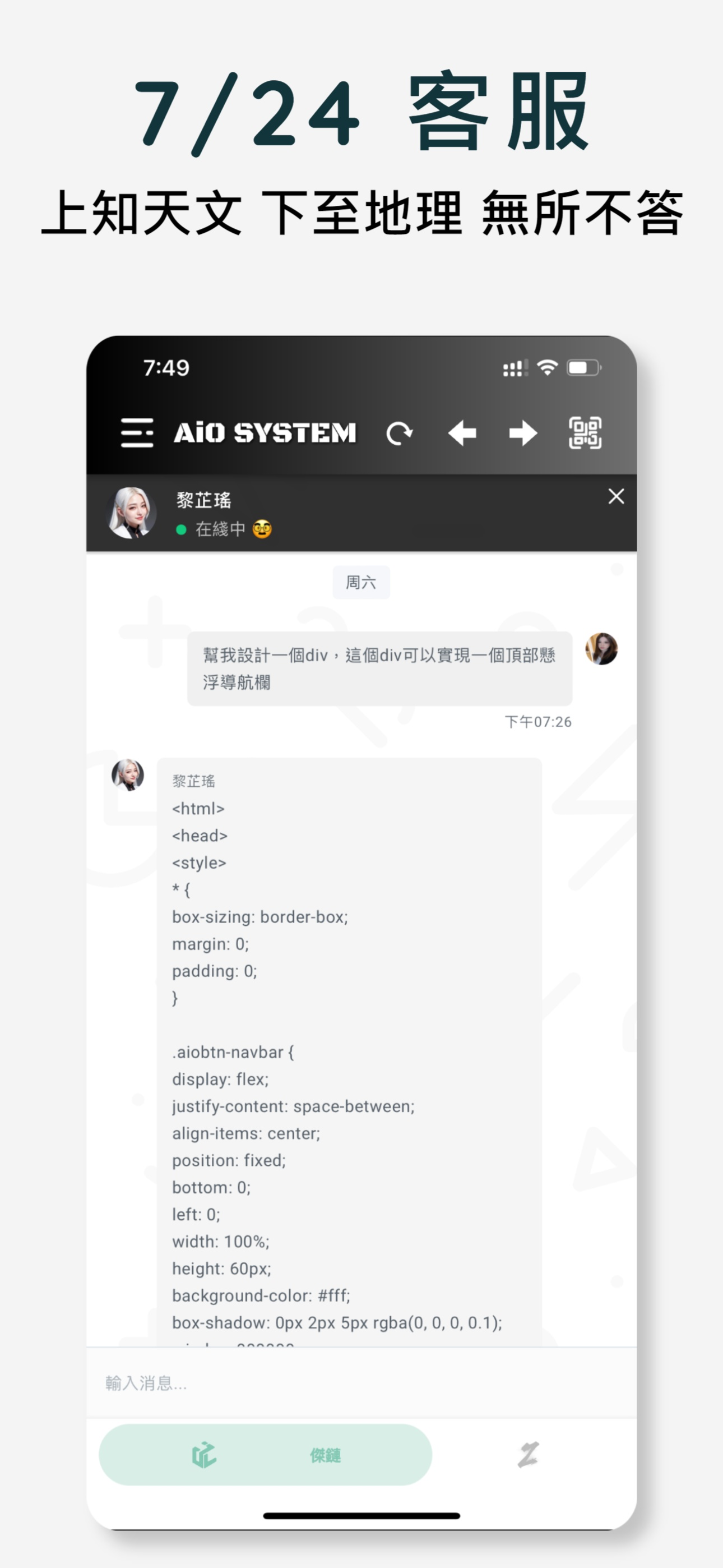
Task: Tap the code reply message bubble
Action: pos(349,1052)
